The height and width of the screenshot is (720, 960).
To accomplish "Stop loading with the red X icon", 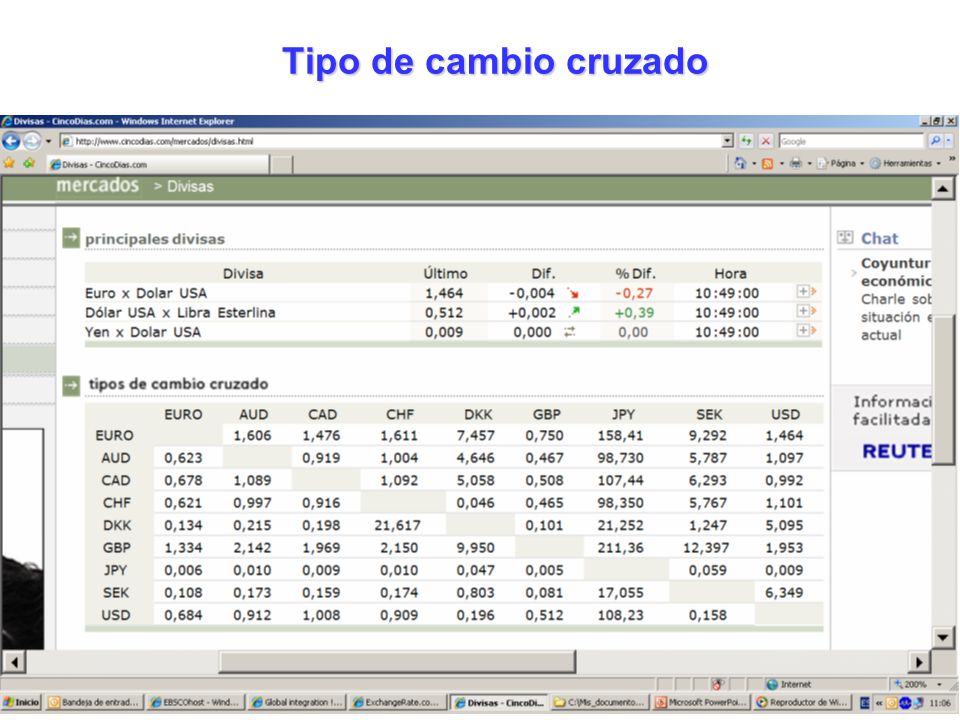I will (x=765, y=141).
